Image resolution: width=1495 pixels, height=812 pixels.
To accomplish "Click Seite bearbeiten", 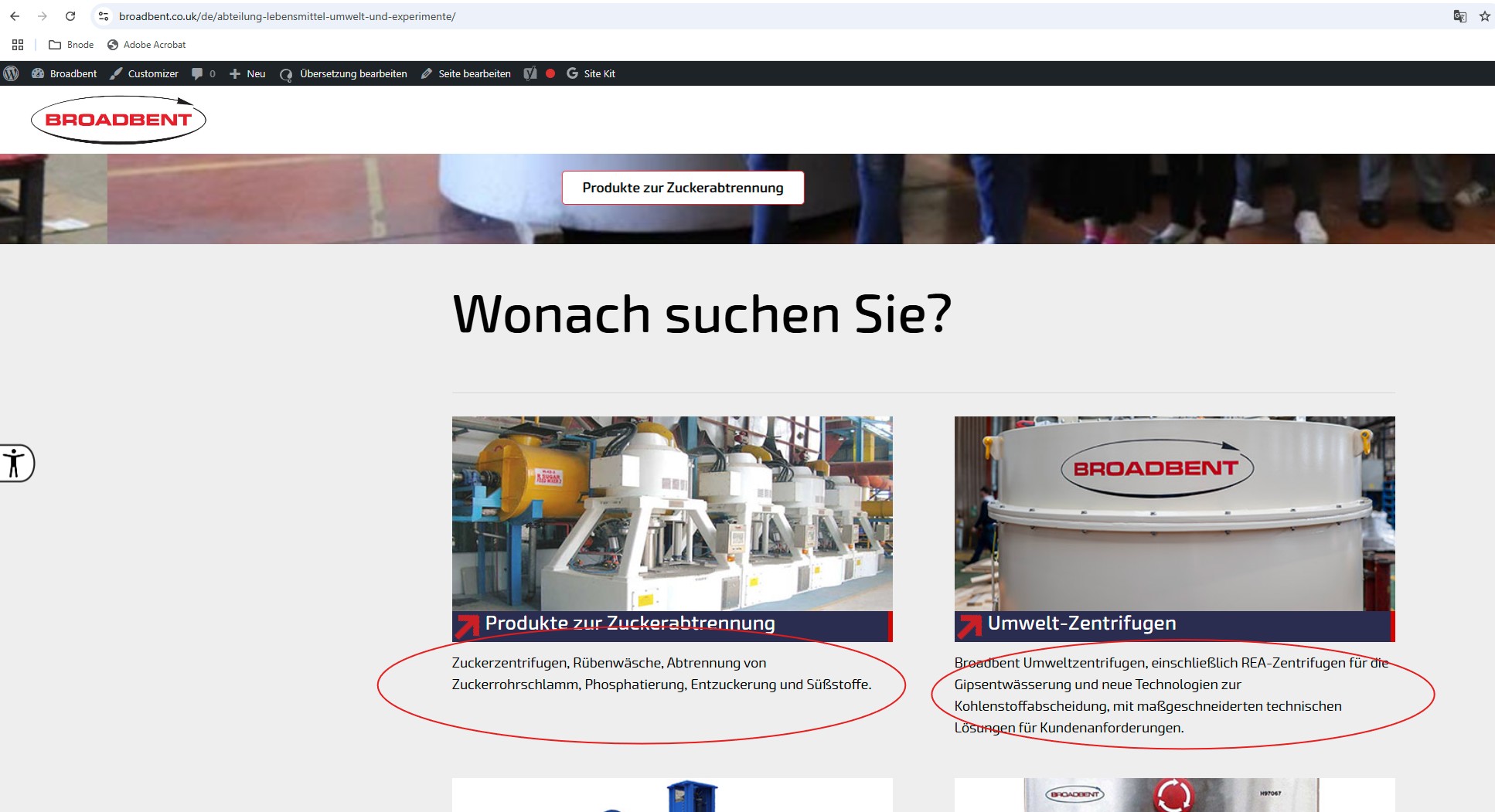I will [x=466, y=73].
